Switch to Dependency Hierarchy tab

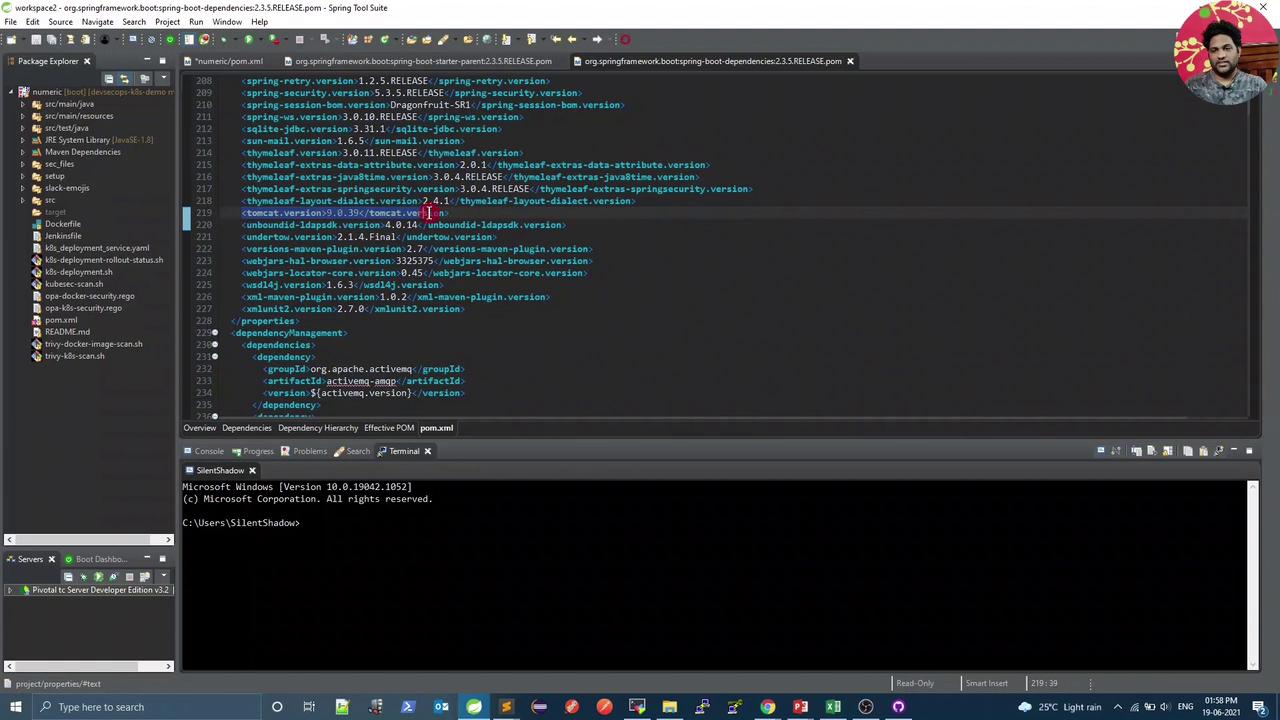(318, 428)
